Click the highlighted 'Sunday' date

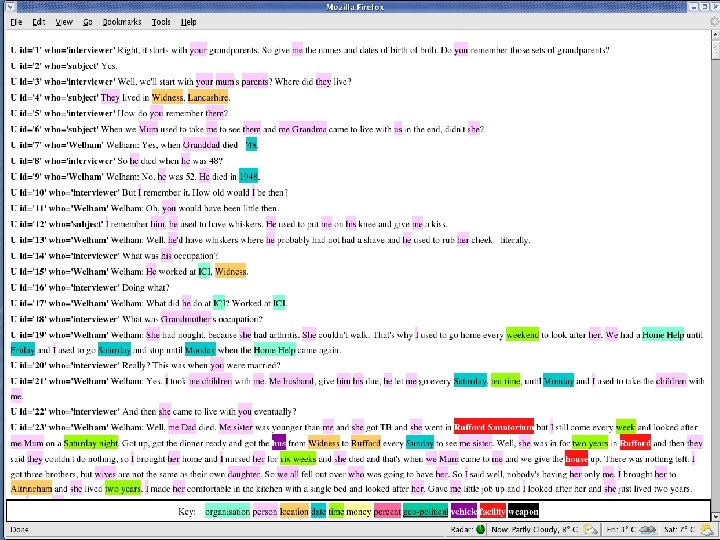coord(420,443)
